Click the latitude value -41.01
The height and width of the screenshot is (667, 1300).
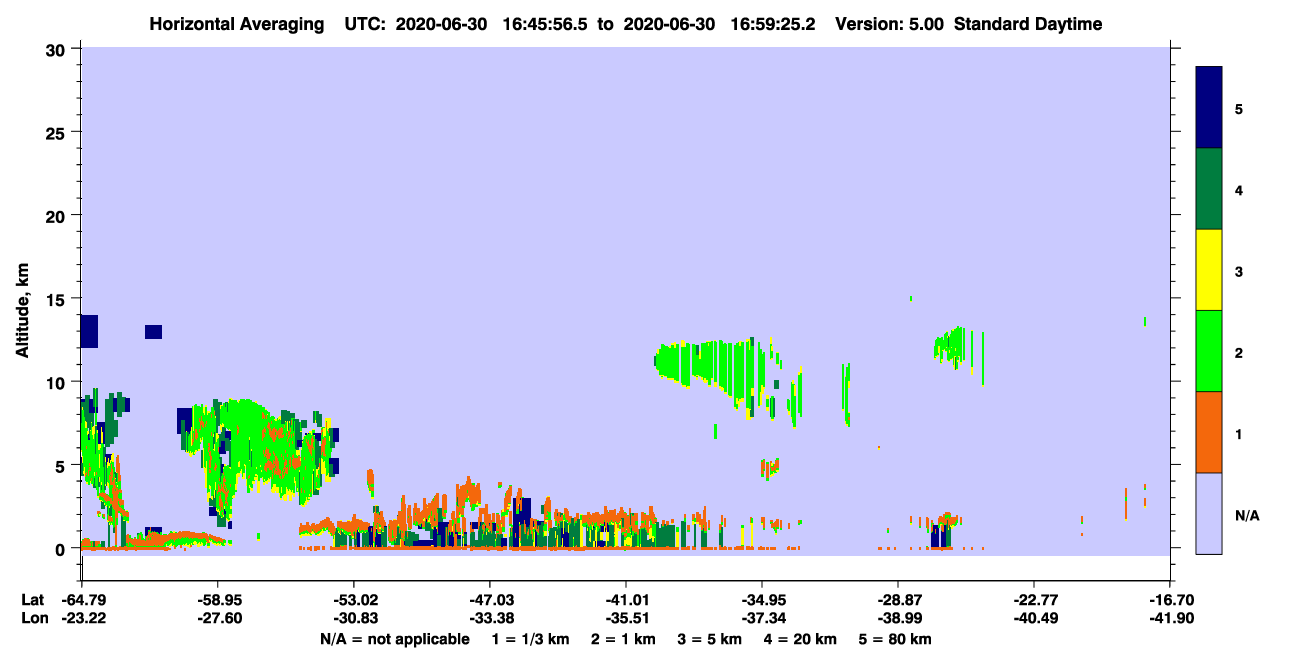(x=626, y=600)
